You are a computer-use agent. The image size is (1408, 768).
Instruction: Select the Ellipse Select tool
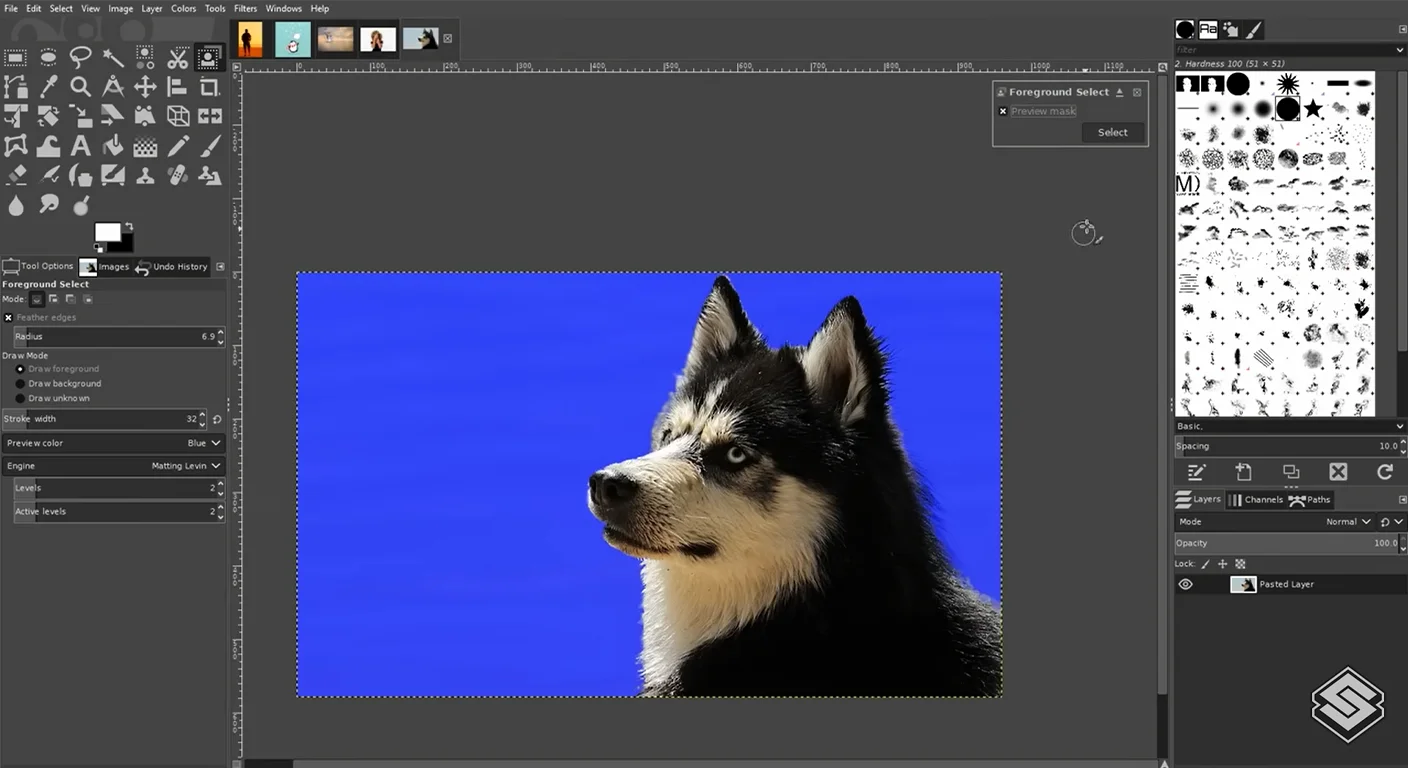[48, 57]
